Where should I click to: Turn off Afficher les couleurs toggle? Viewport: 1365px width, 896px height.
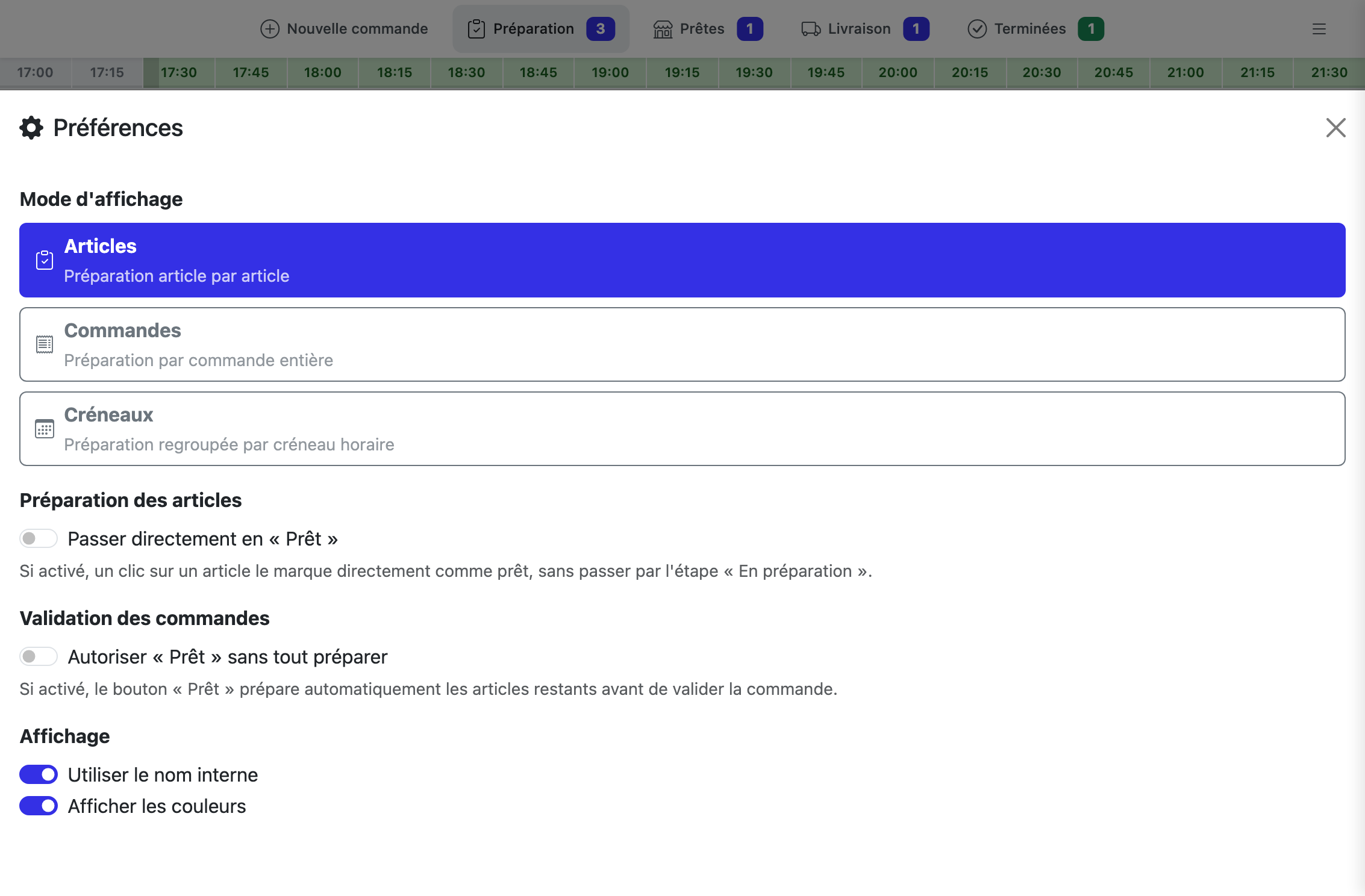[x=39, y=806]
